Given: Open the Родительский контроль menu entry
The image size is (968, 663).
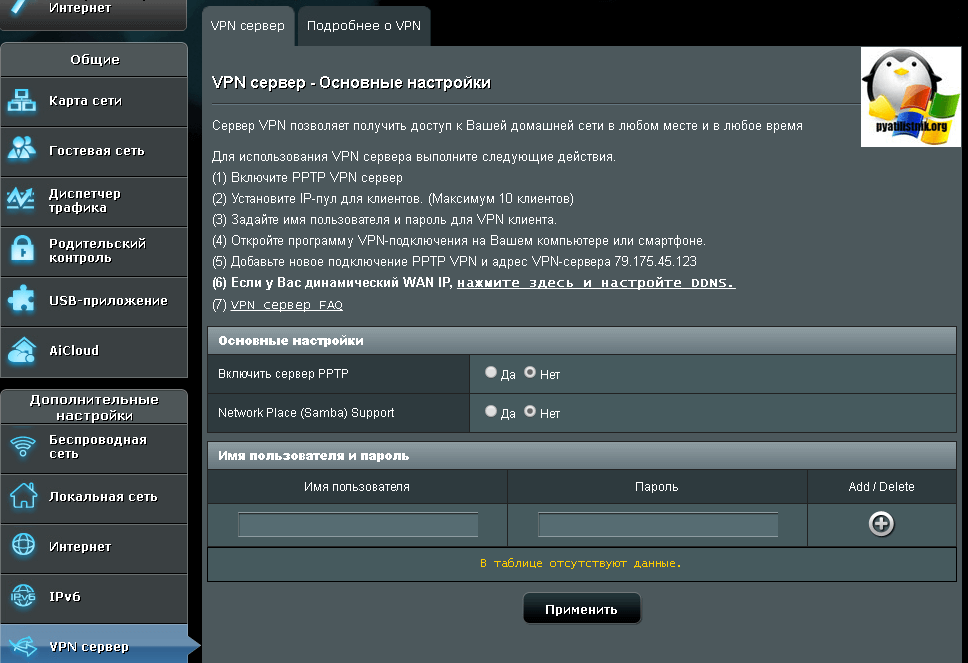Looking at the screenshot, I should [94, 251].
